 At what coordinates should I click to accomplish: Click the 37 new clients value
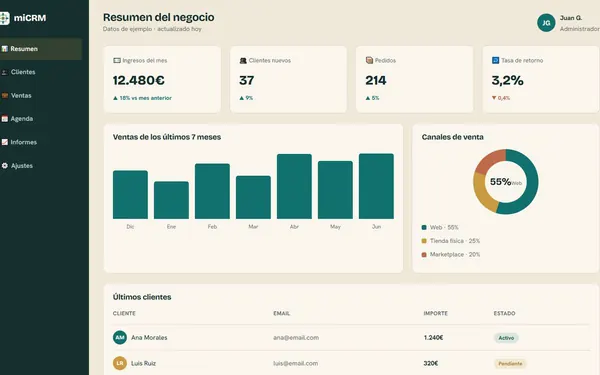point(246,80)
